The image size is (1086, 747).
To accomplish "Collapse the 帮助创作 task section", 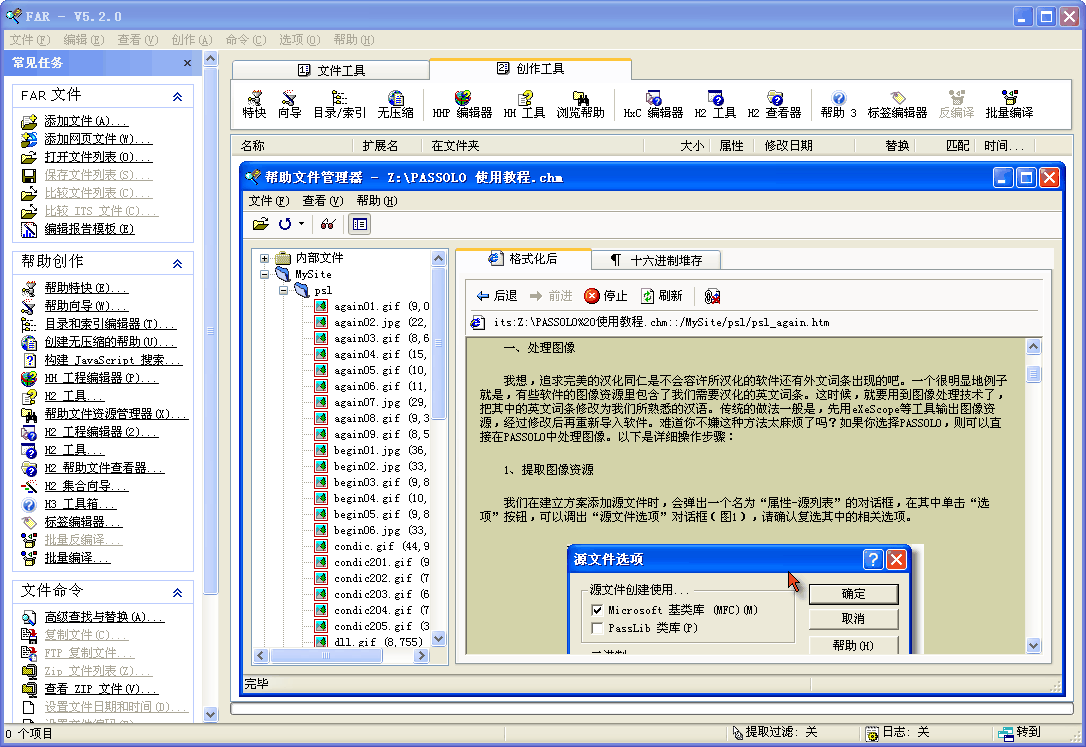I will coord(177,263).
